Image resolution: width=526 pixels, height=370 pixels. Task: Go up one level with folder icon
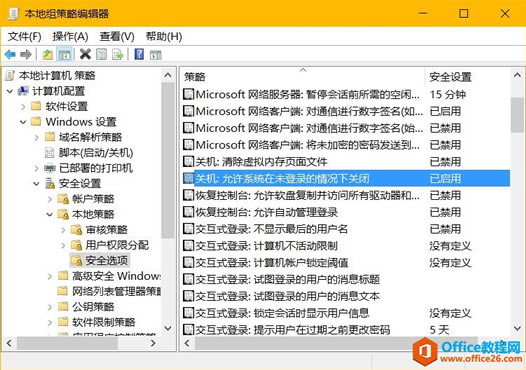tap(48, 54)
